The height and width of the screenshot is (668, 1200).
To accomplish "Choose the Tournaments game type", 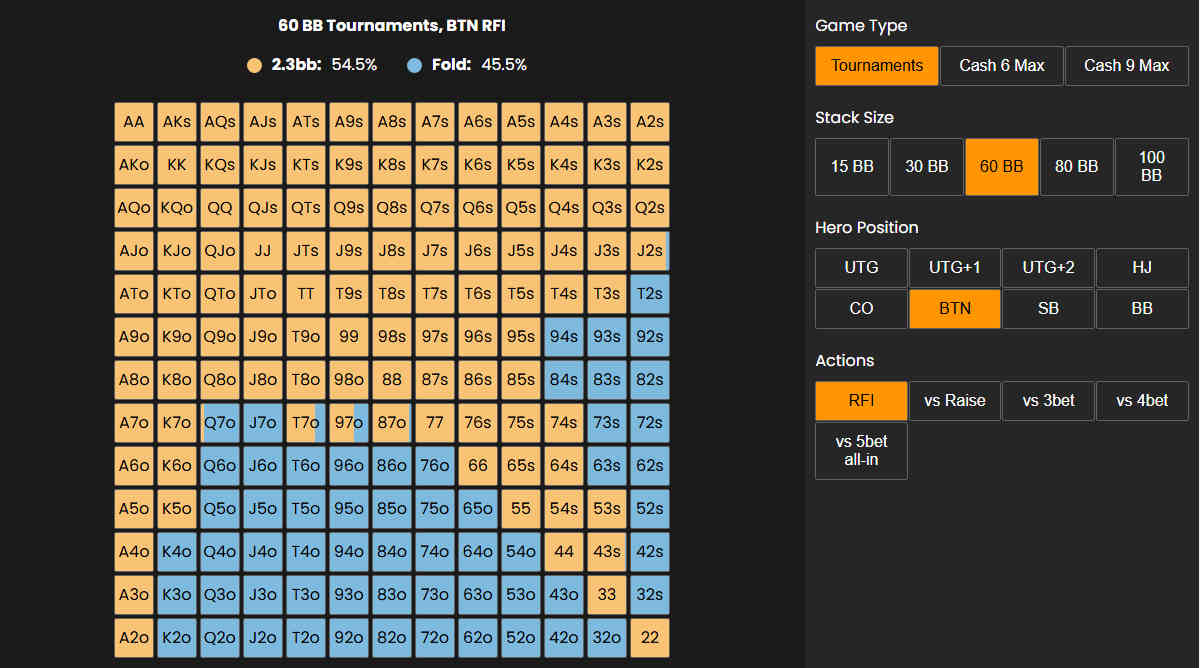I will tap(876, 66).
